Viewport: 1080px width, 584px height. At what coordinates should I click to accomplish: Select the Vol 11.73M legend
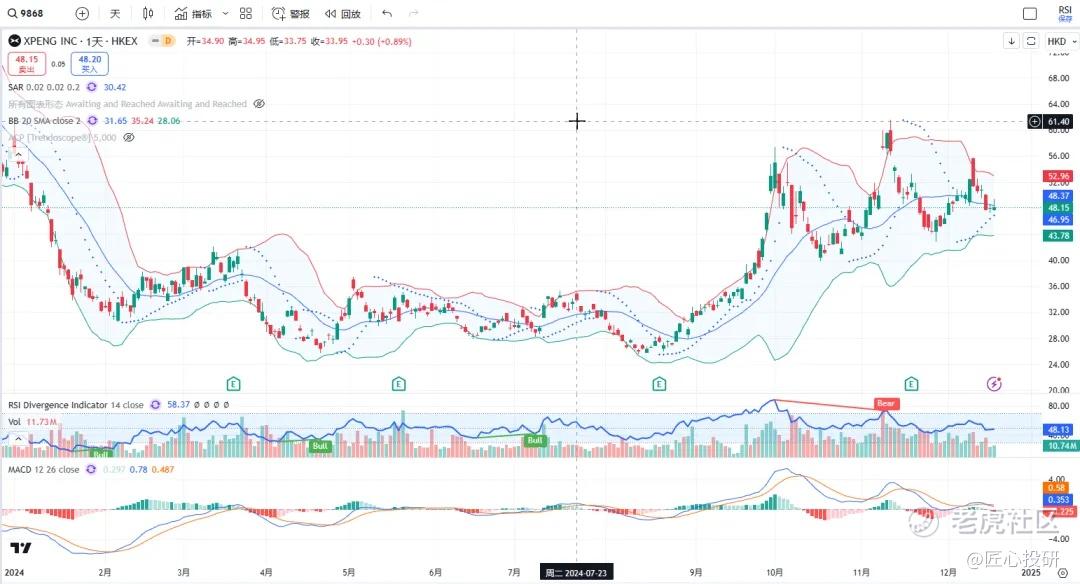tap(32, 421)
